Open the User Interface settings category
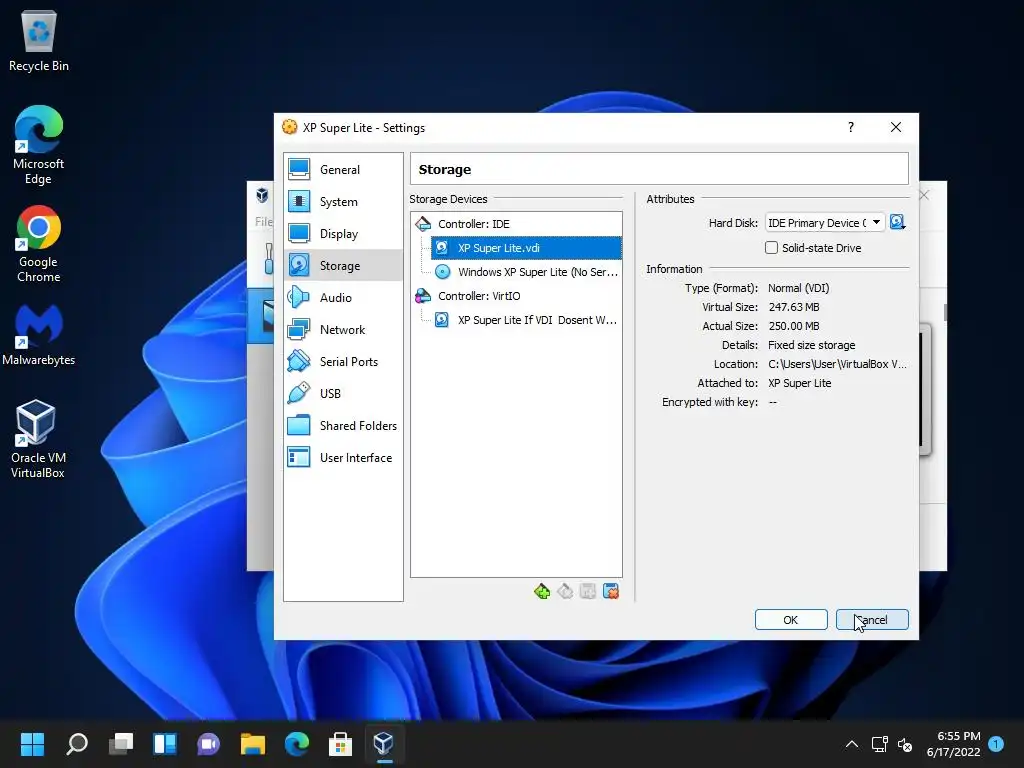1024x768 pixels. point(343,458)
